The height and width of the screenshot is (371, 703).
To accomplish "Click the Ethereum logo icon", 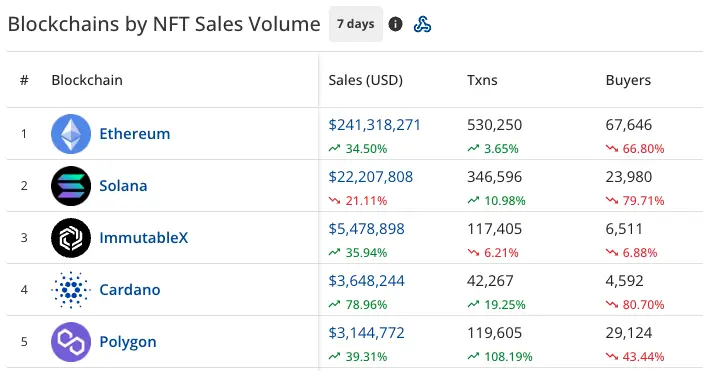I will point(71,134).
